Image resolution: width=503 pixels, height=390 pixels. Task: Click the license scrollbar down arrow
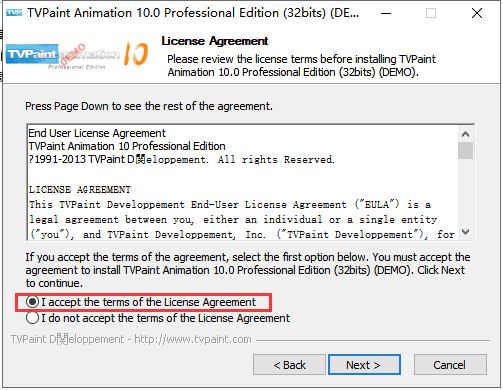(x=465, y=232)
